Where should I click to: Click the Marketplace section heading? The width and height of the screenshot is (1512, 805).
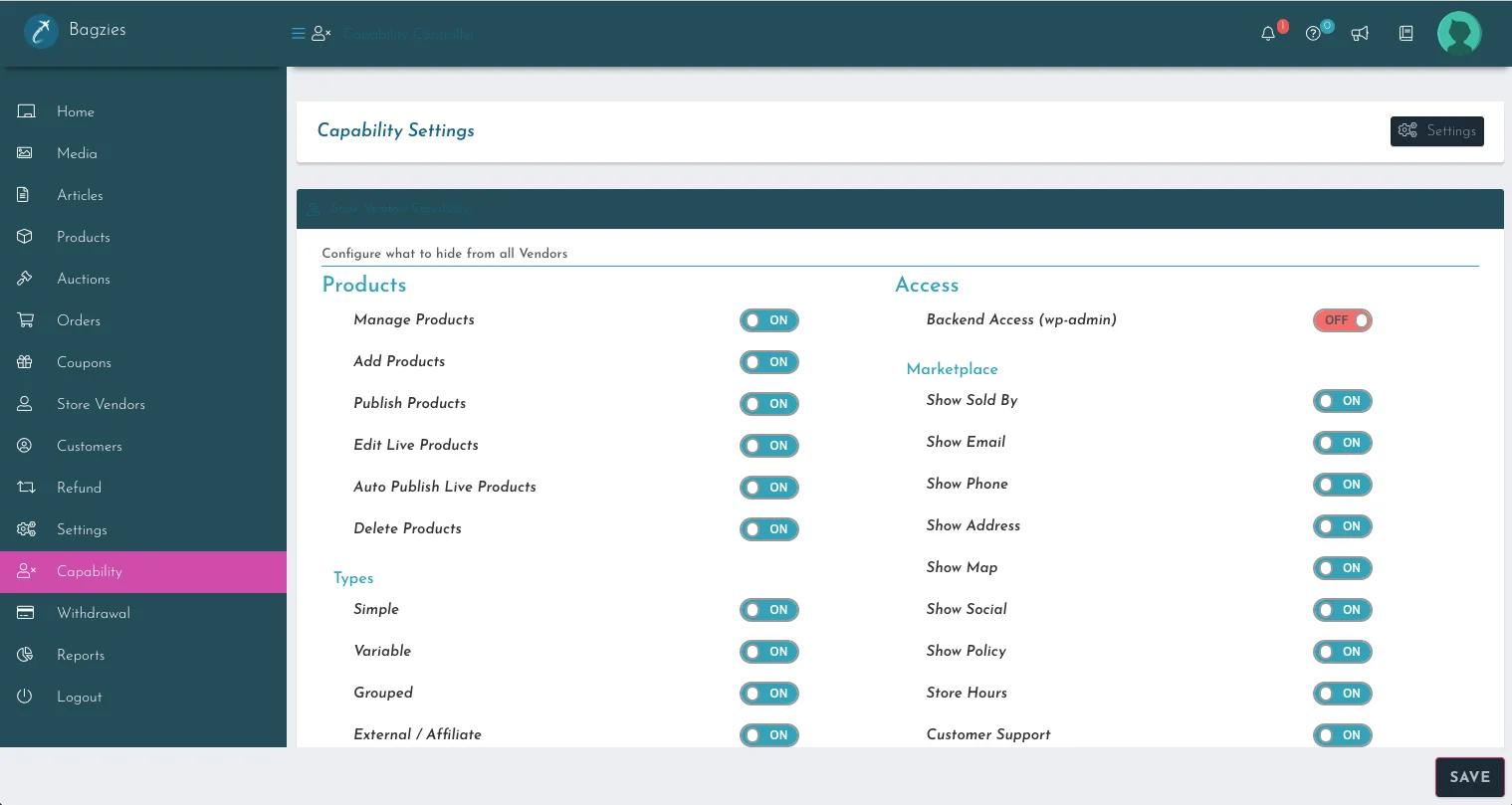pos(952,369)
